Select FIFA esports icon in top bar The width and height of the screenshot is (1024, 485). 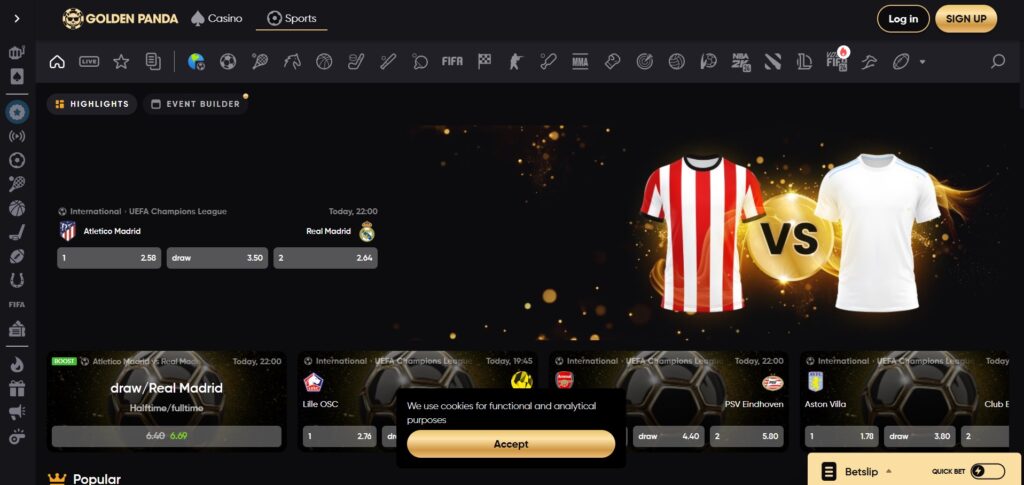tap(452, 62)
